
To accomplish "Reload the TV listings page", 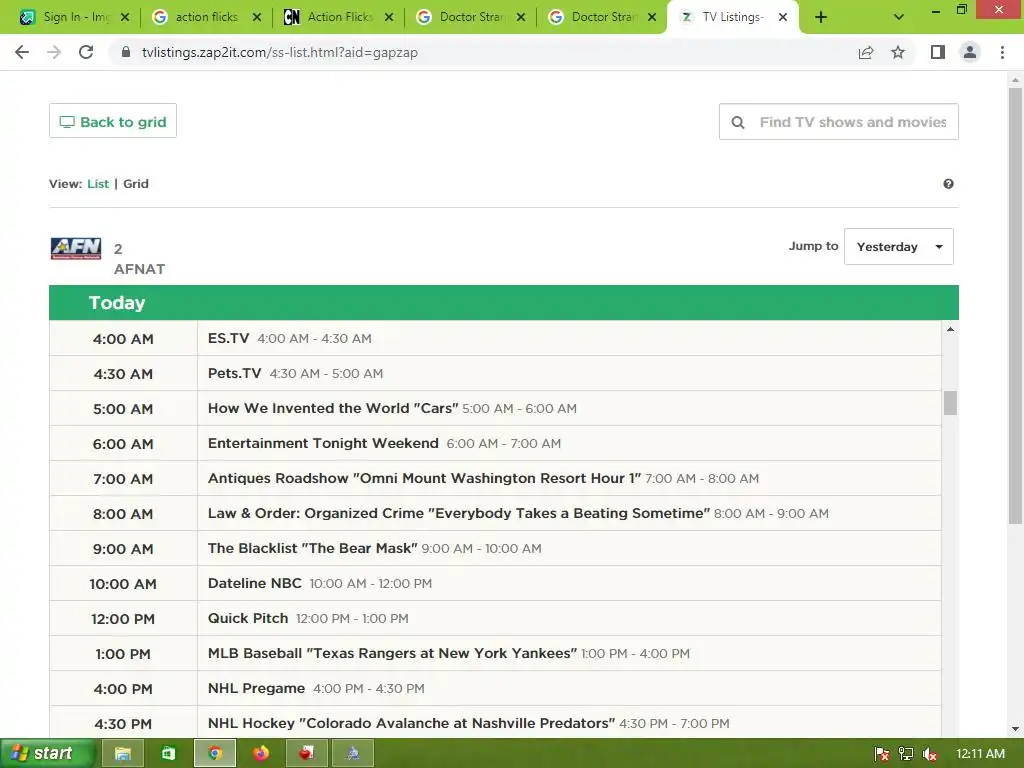I will (86, 52).
